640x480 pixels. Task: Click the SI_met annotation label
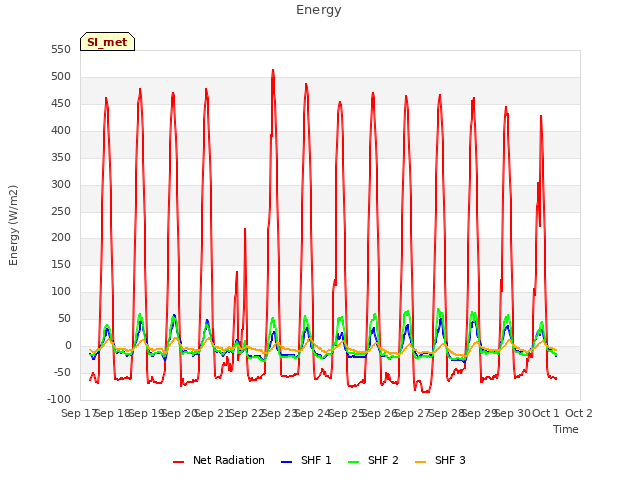tap(107, 42)
